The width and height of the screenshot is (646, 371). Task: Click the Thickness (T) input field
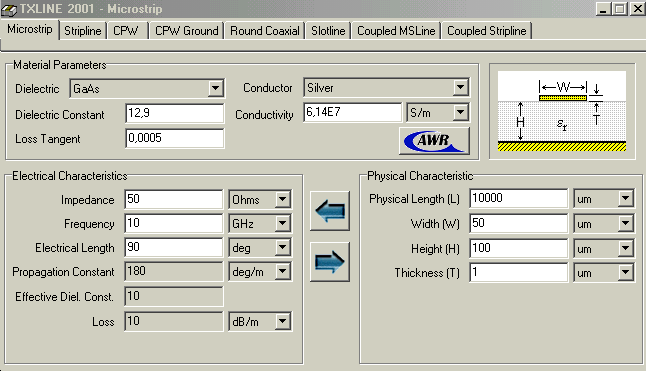519,273
